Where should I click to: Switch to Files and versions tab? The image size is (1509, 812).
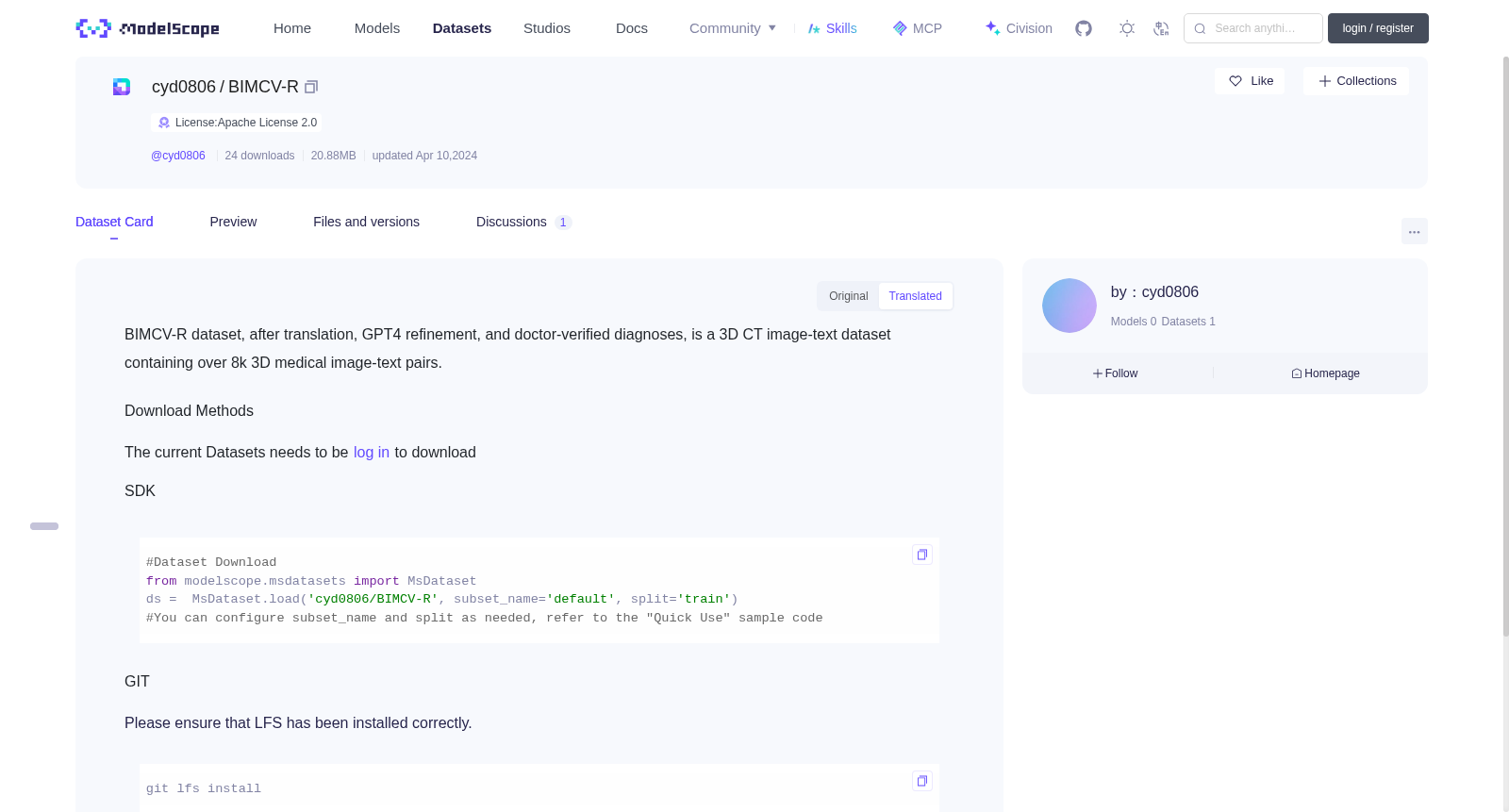pyautogui.click(x=366, y=222)
